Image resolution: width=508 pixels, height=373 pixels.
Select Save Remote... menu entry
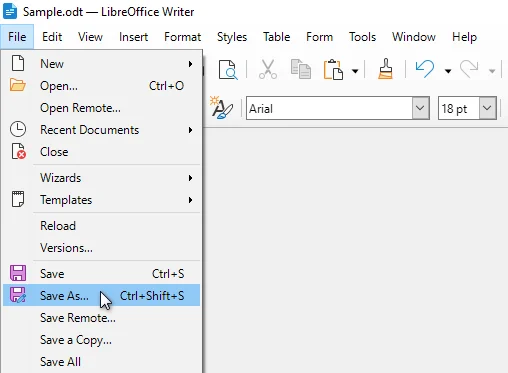pyautogui.click(x=101, y=318)
